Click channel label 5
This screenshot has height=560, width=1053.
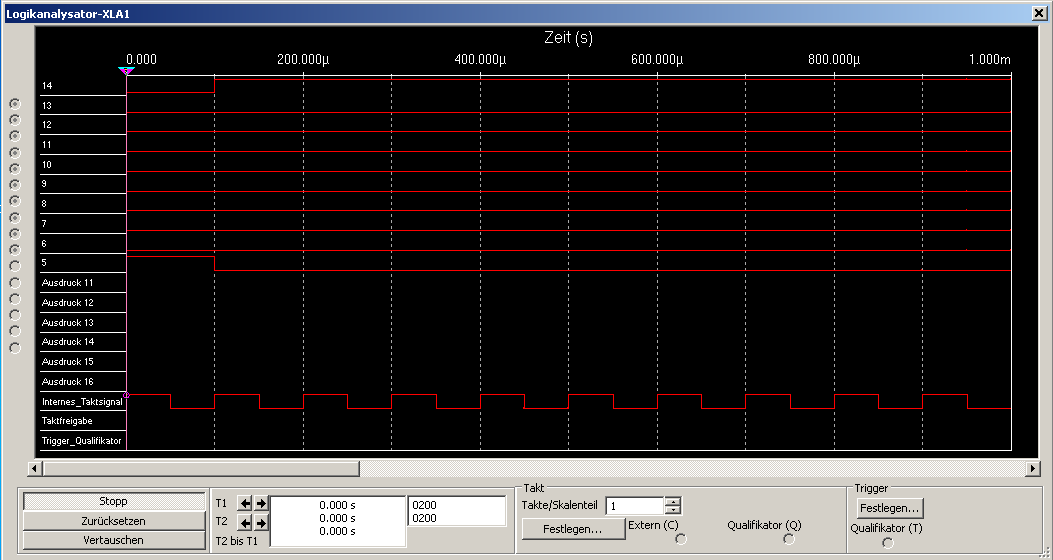click(44, 263)
